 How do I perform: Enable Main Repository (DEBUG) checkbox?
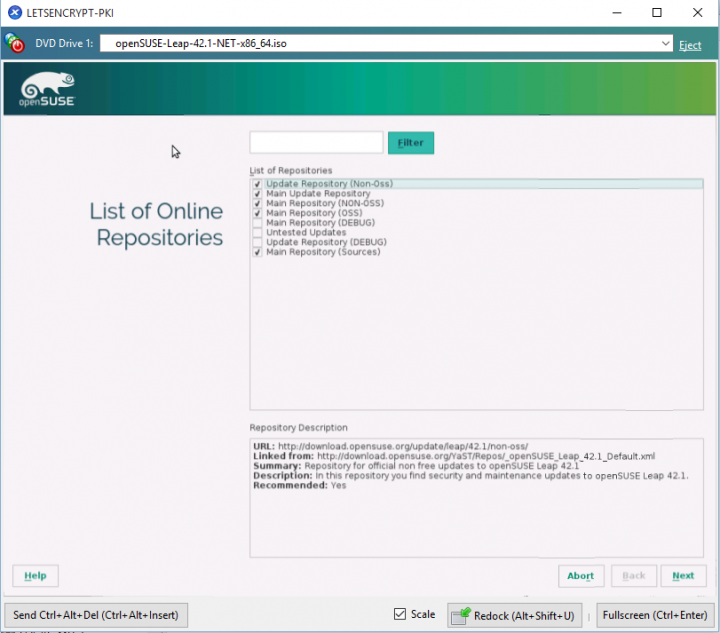[258, 223]
